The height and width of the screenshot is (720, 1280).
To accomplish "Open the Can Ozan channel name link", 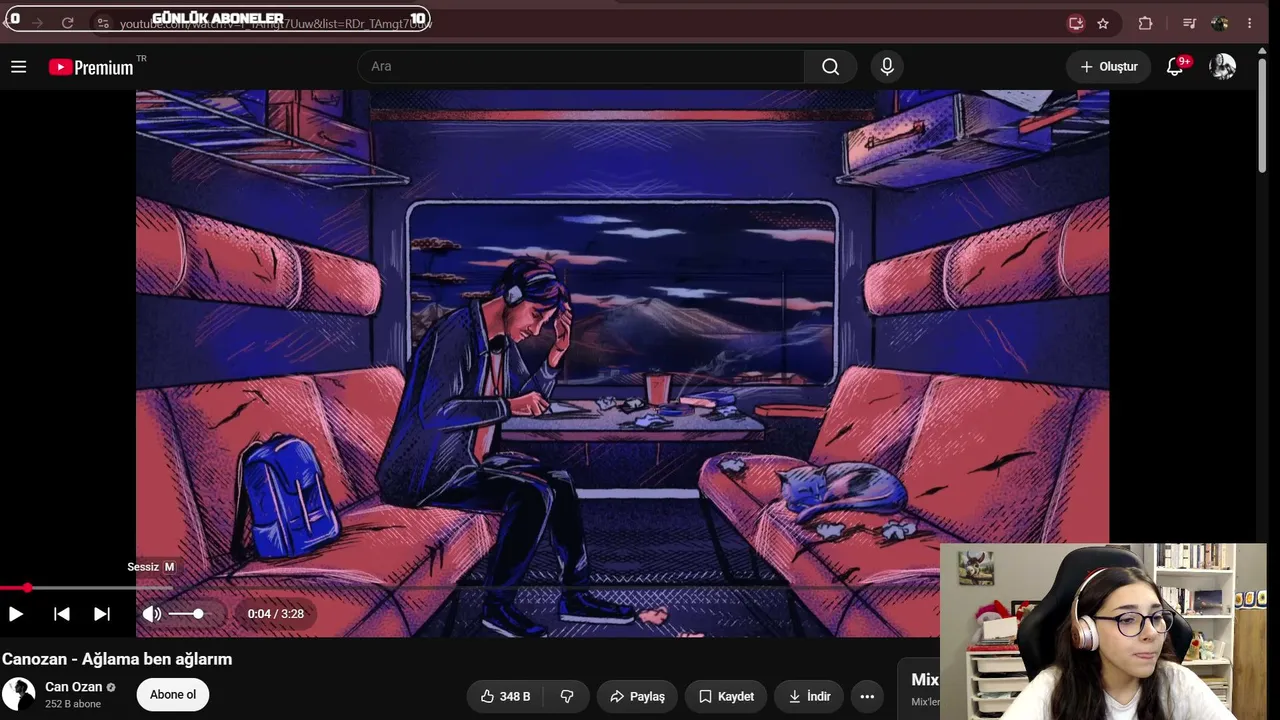I will [73, 687].
